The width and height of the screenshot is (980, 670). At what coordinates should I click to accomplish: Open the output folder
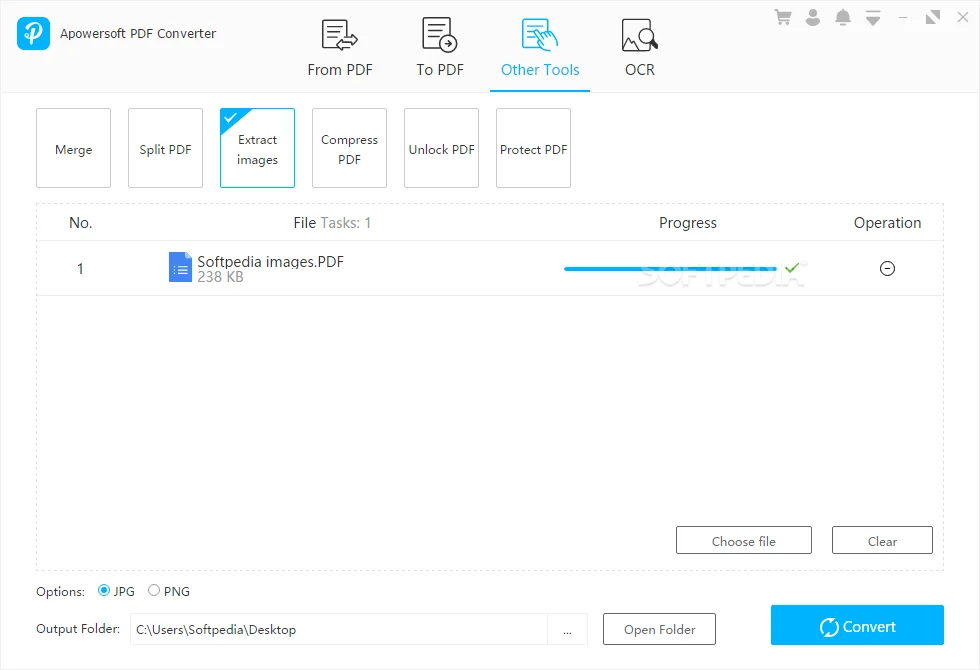(x=659, y=629)
